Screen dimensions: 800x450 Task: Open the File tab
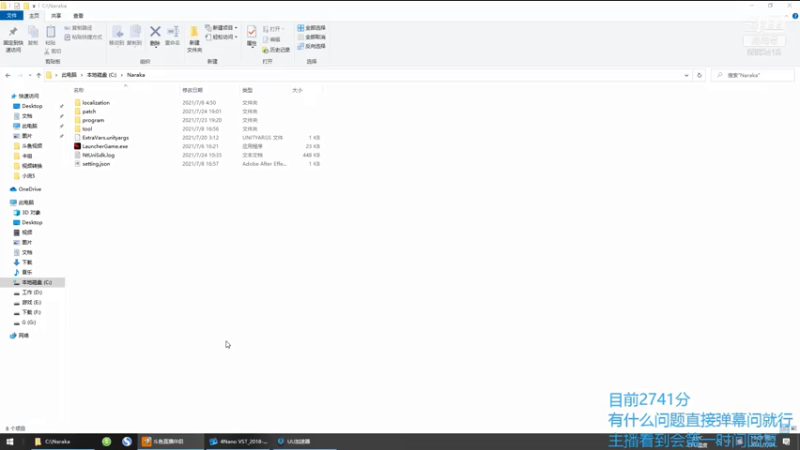[x=11, y=16]
